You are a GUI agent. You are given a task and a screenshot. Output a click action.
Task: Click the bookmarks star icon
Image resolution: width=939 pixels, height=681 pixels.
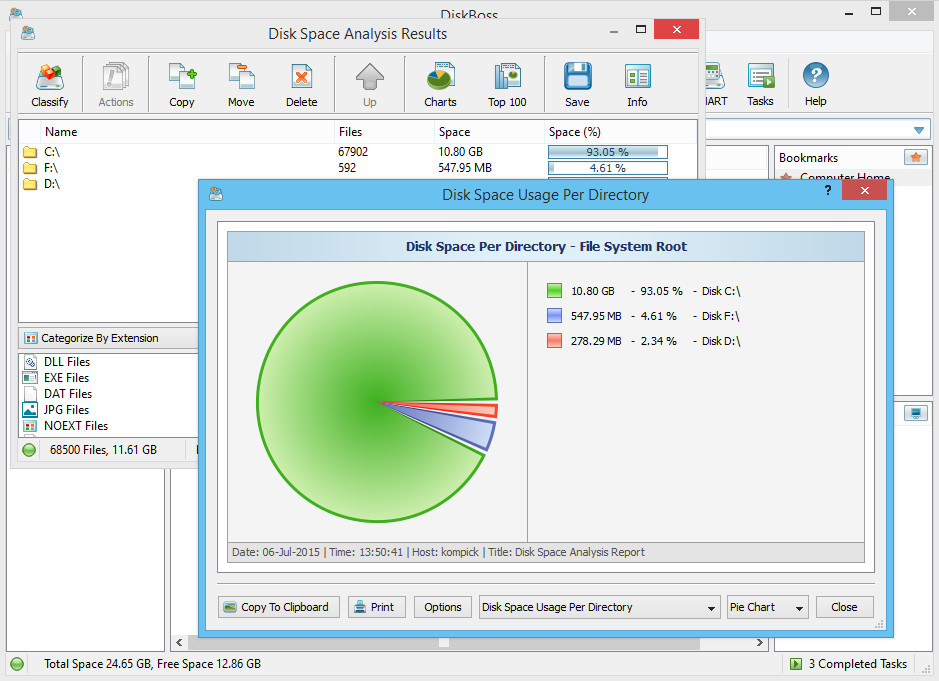pyautogui.click(x=916, y=157)
